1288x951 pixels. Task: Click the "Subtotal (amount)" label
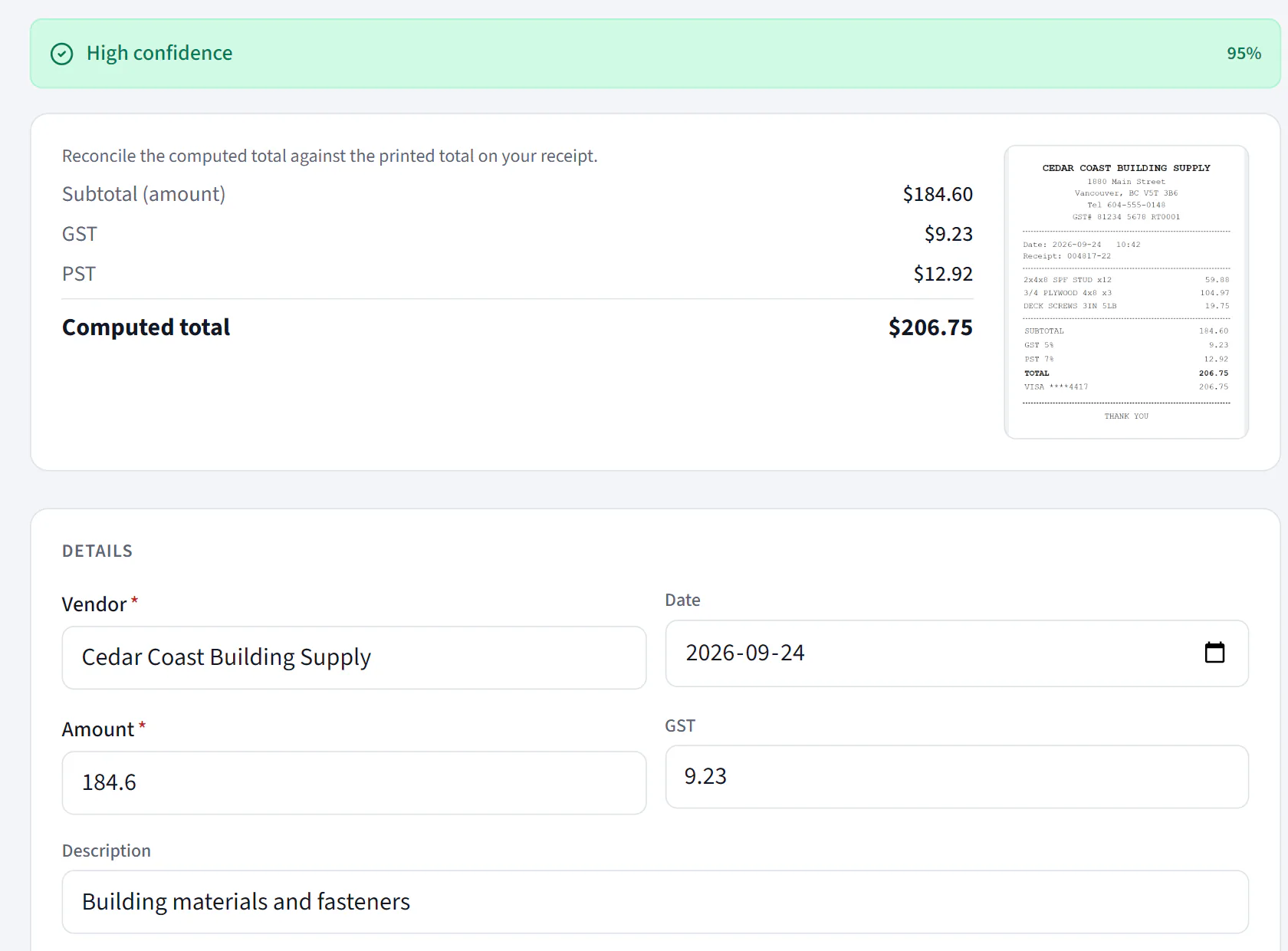point(143,194)
